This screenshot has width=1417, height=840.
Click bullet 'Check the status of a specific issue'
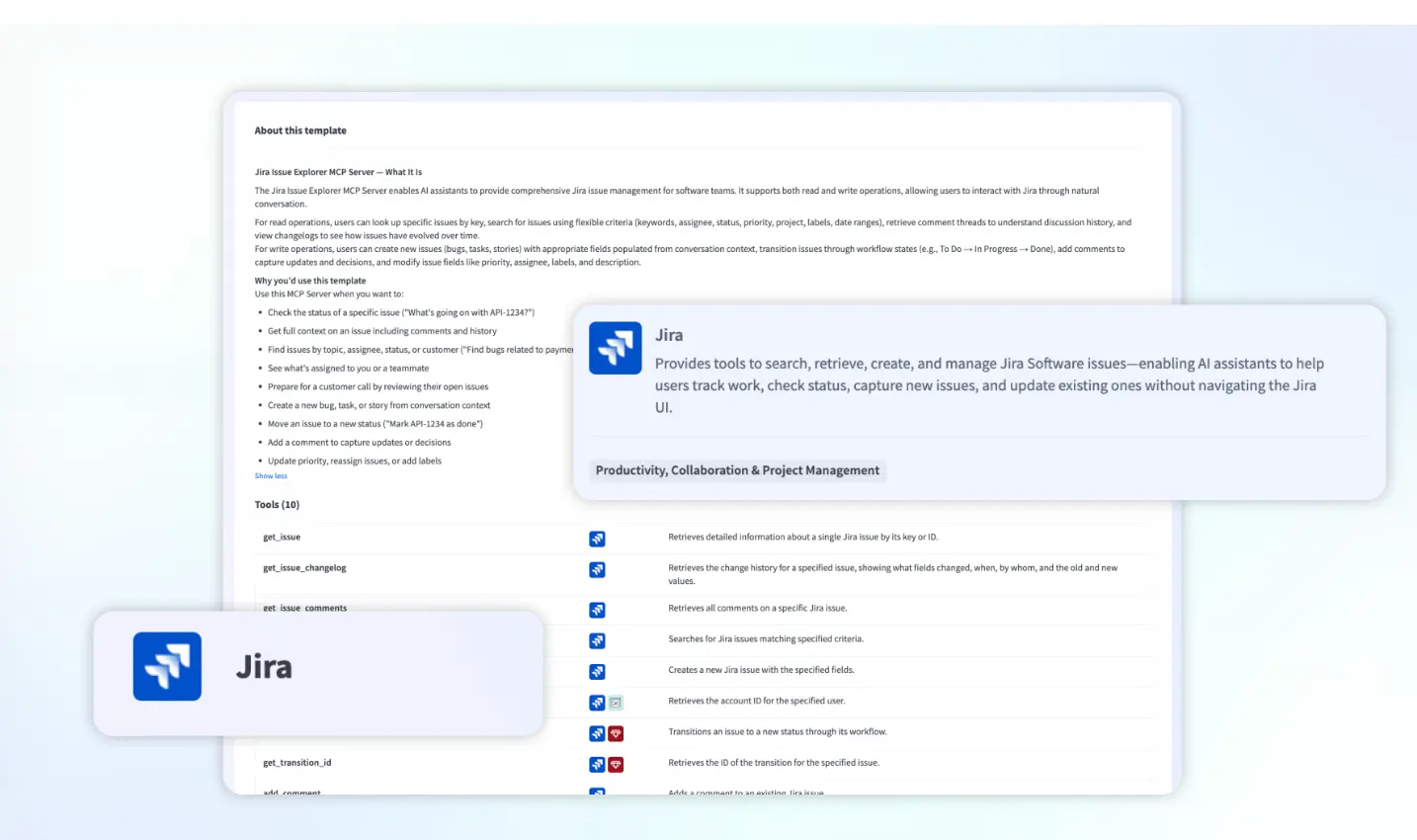pos(401,312)
